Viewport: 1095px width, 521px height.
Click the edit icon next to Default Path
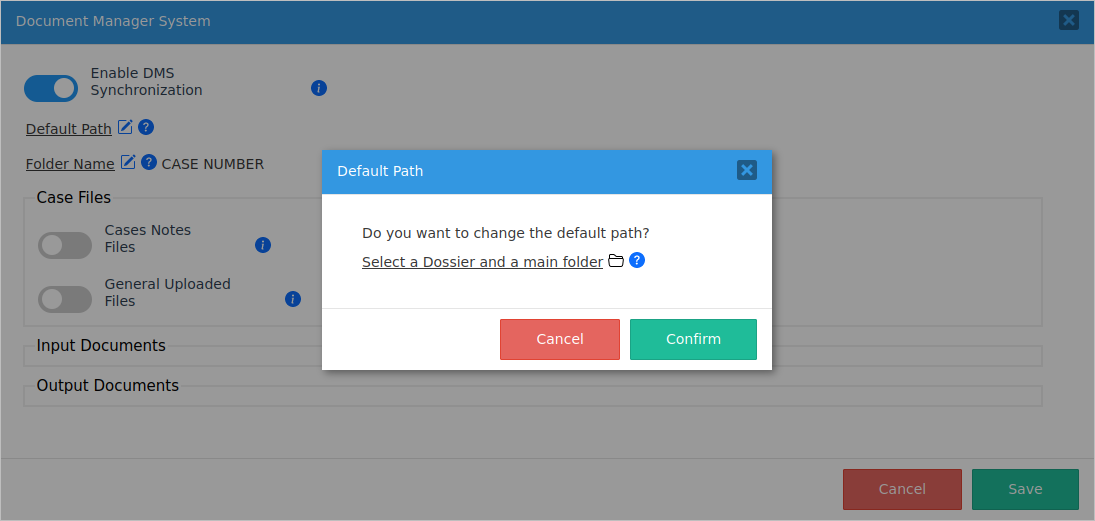pos(125,127)
